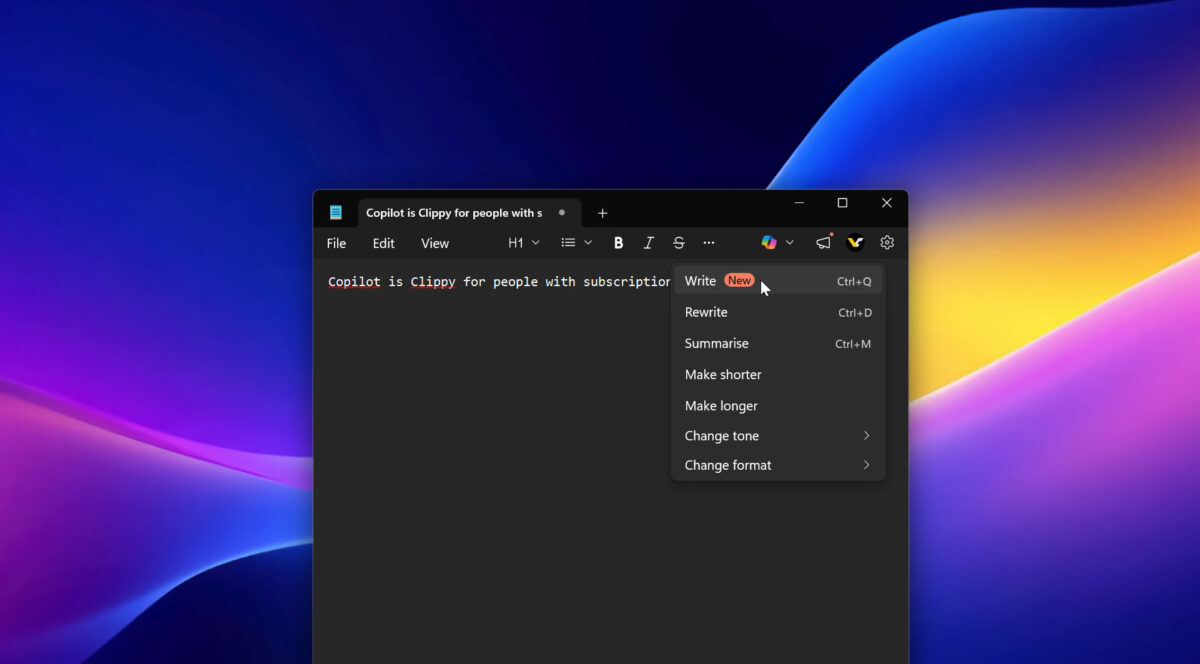1200x664 pixels.
Task: Close the Notepad window
Action: (886, 203)
